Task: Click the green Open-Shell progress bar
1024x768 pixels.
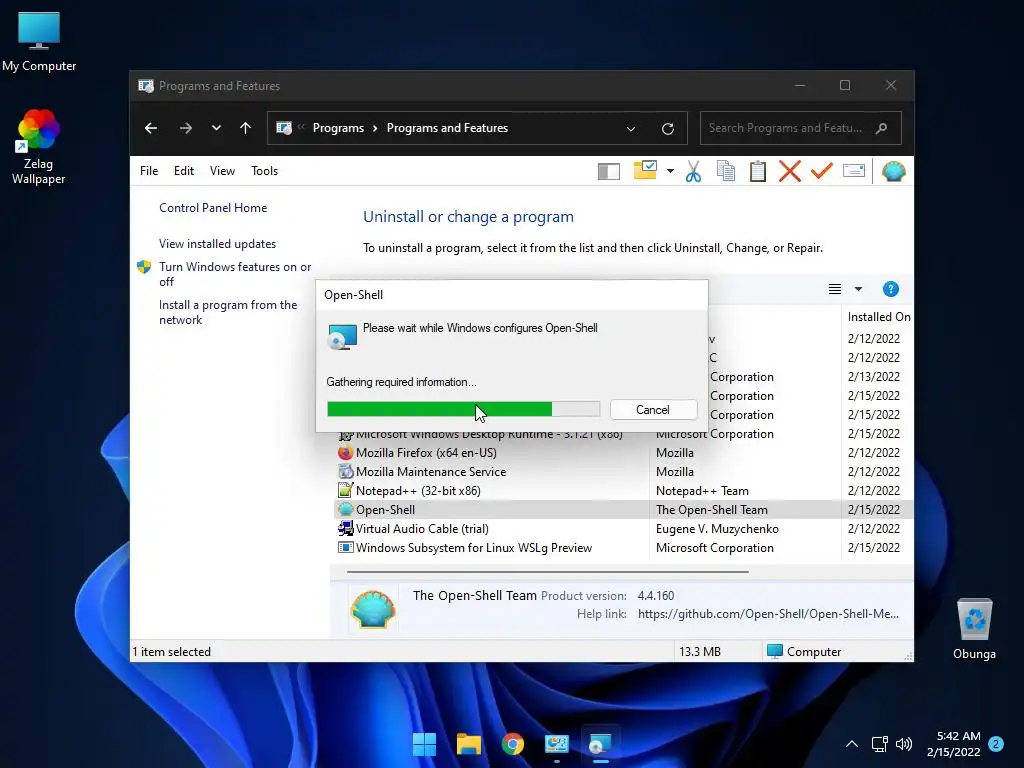Action: click(463, 409)
